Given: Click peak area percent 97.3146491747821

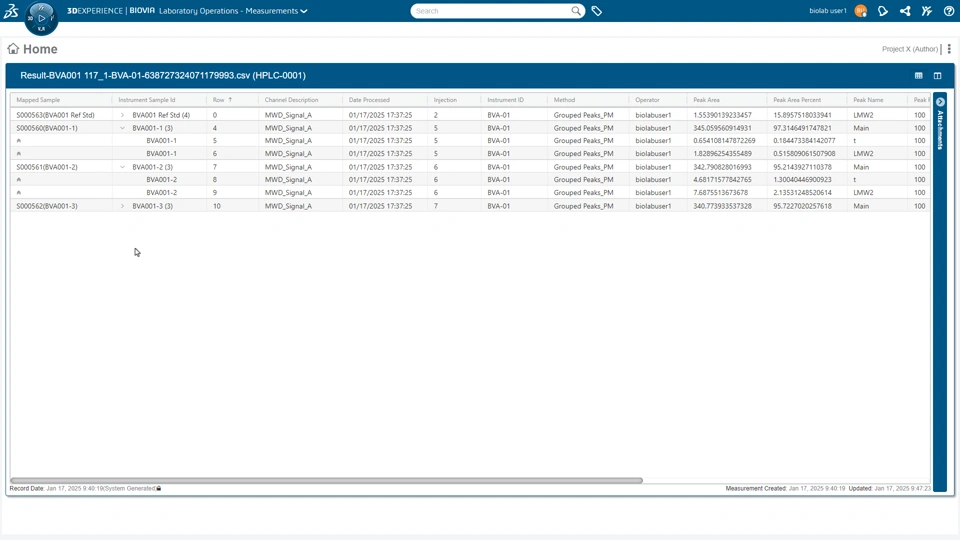Looking at the screenshot, I should click(x=803, y=128).
